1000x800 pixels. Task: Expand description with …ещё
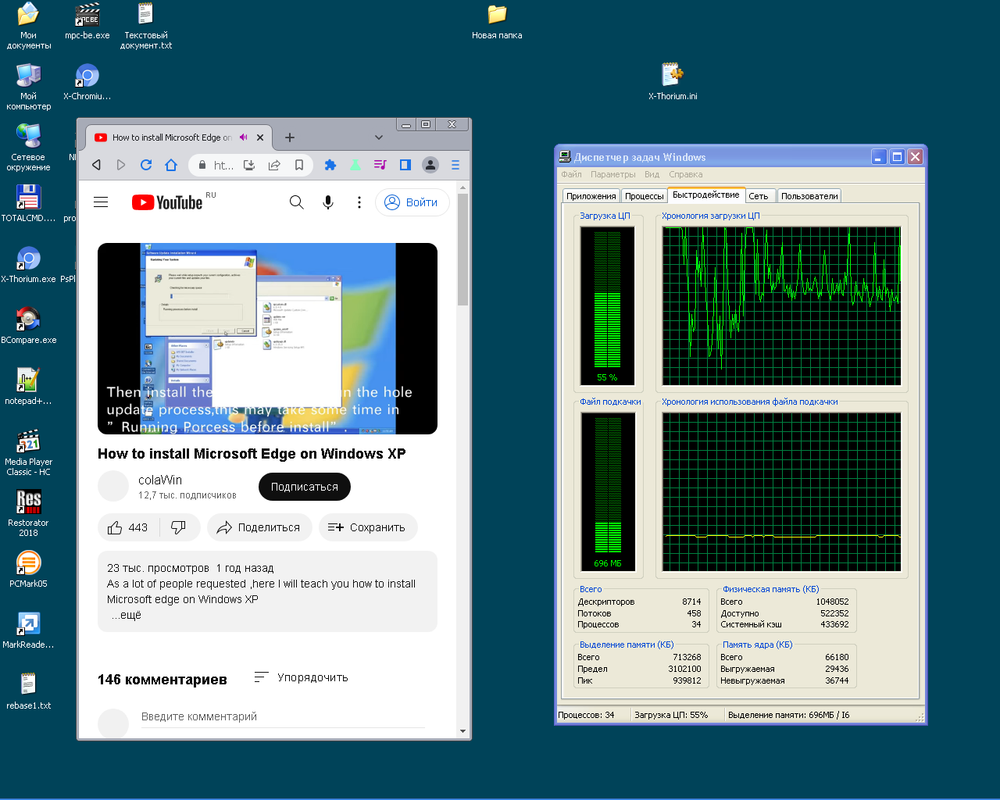click(x=126, y=615)
